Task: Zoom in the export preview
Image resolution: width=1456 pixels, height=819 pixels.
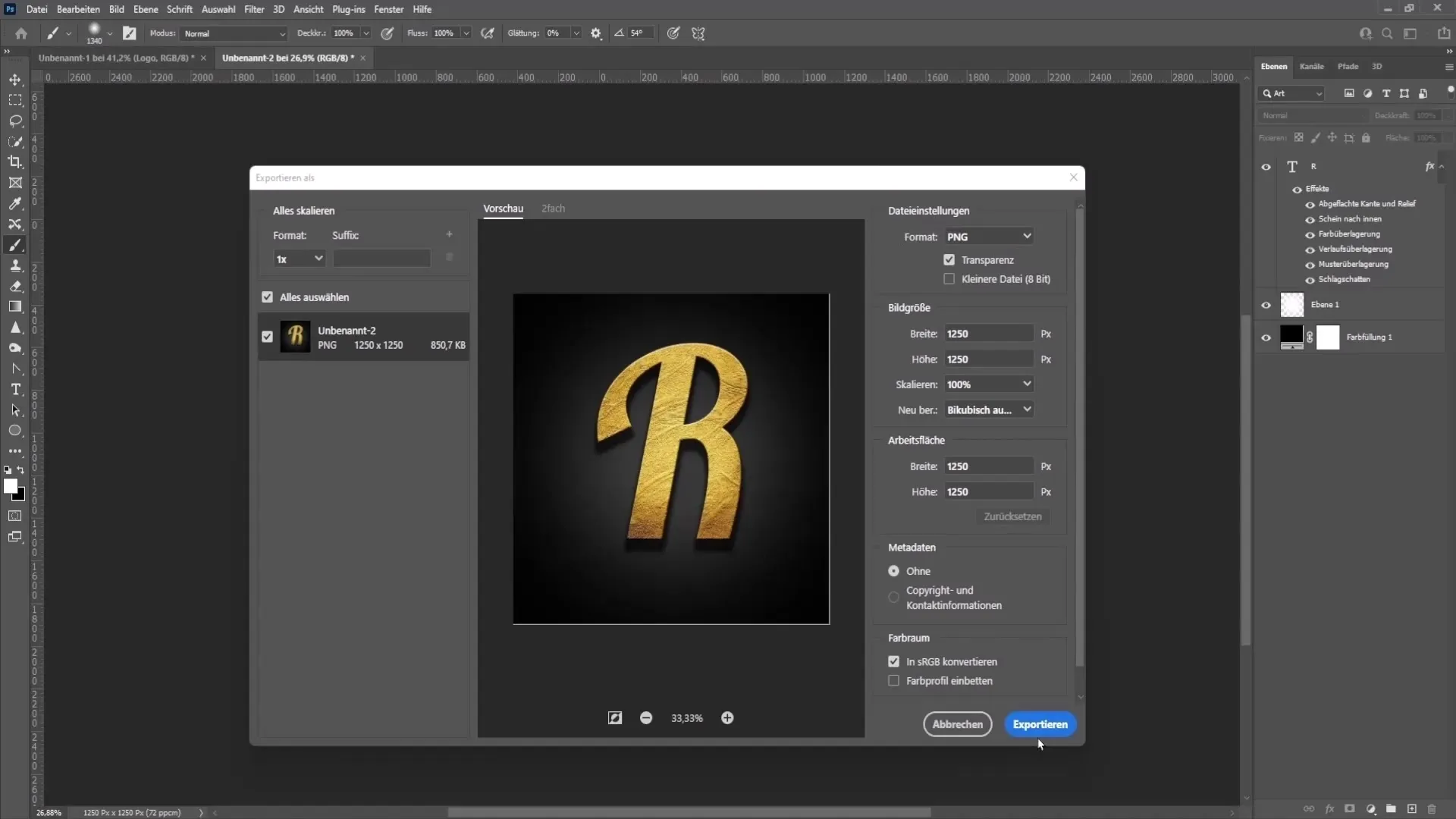Action: [727, 718]
